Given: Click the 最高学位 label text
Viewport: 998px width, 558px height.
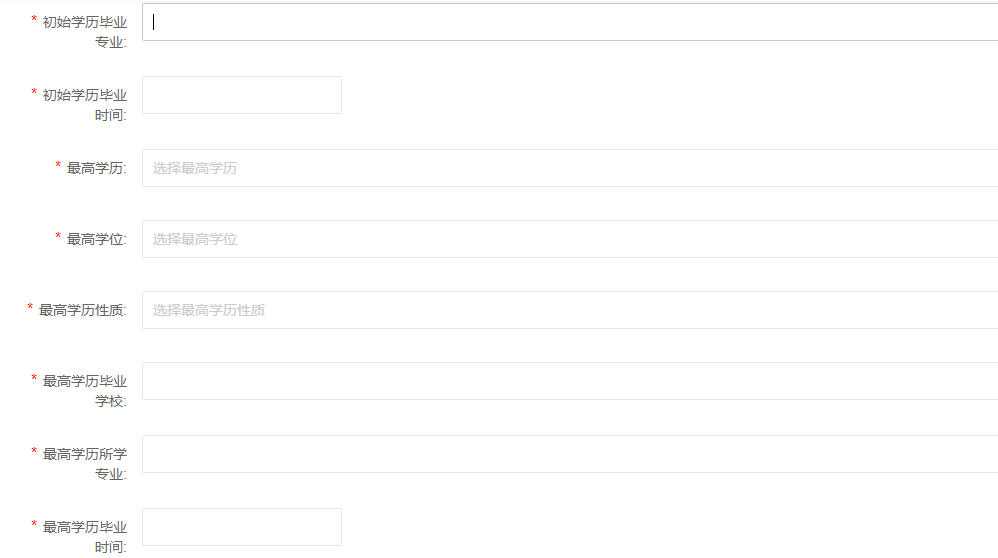Looking at the screenshot, I should 96,239.
